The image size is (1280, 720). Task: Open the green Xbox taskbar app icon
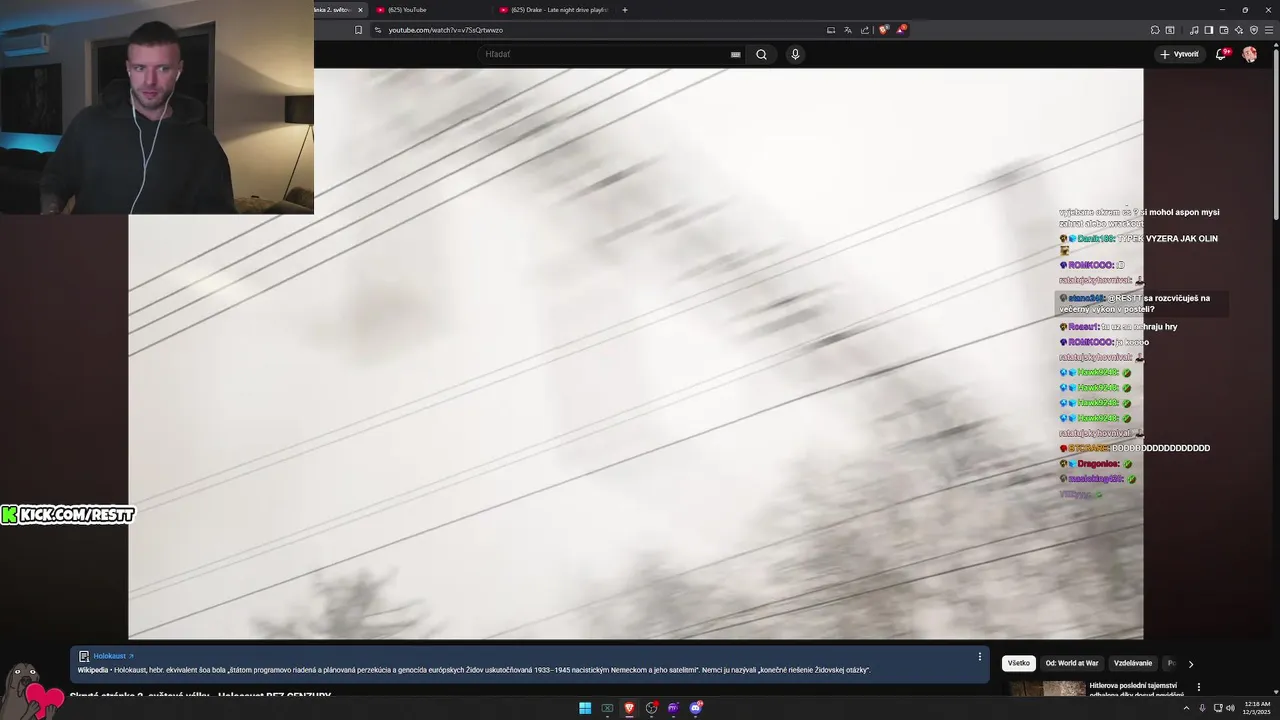(x=607, y=708)
